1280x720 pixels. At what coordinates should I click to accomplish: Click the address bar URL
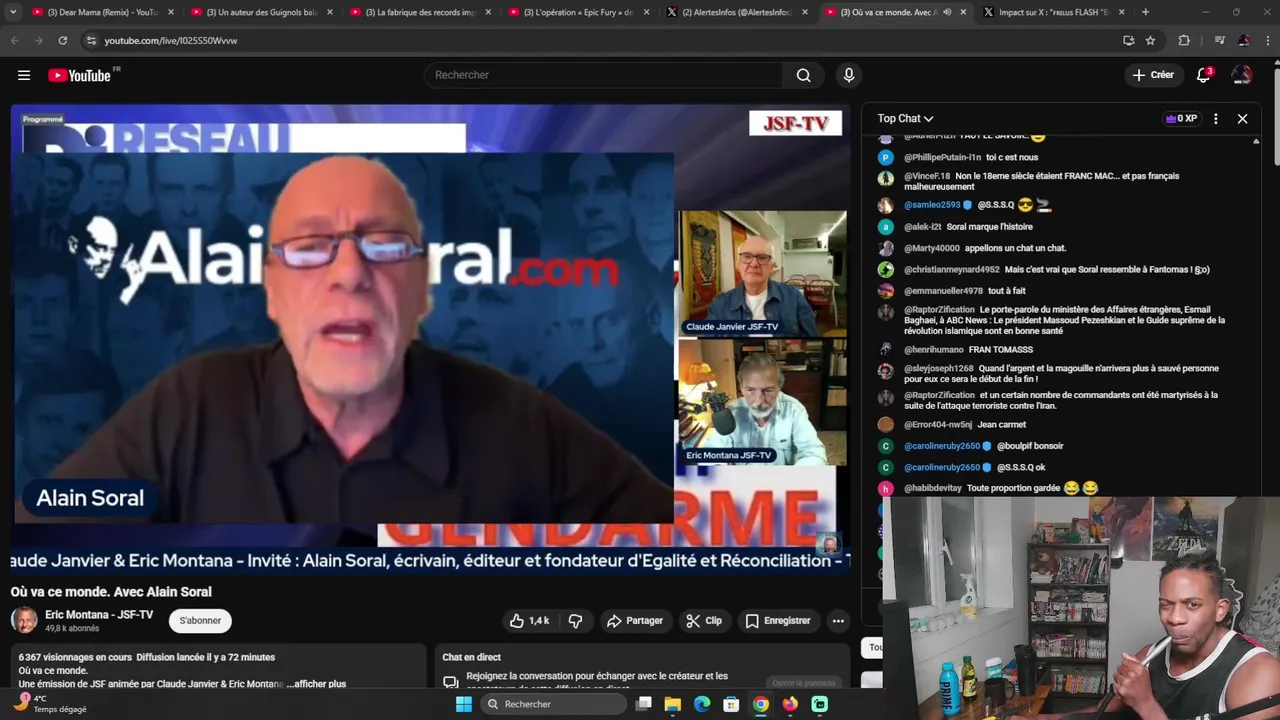point(171,41)
